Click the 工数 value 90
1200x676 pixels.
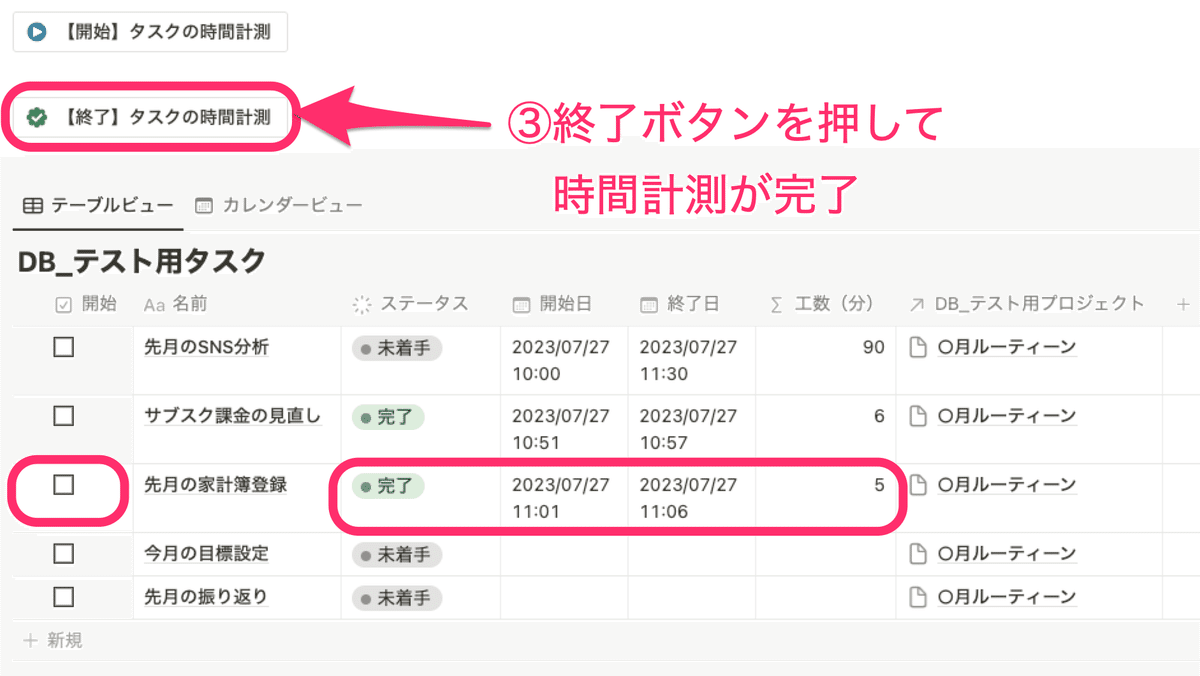coord(874,348)
